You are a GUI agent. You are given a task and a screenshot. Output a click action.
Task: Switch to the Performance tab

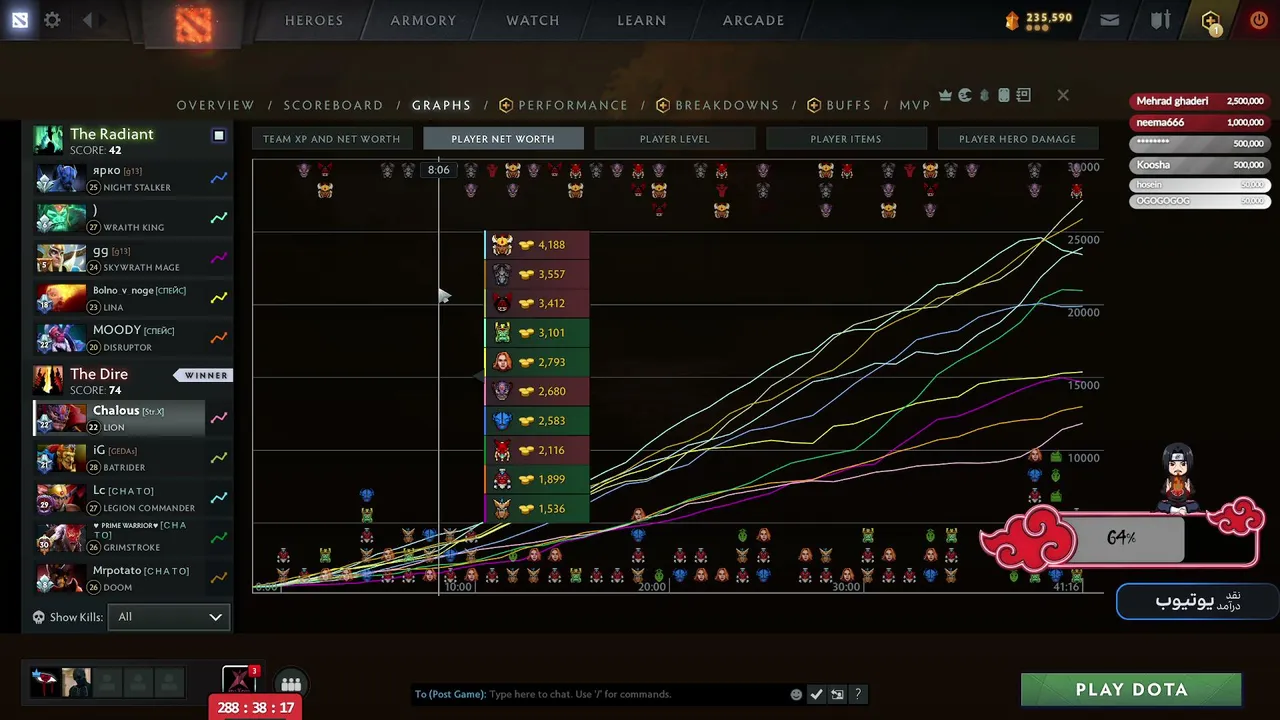coord(564,105)
